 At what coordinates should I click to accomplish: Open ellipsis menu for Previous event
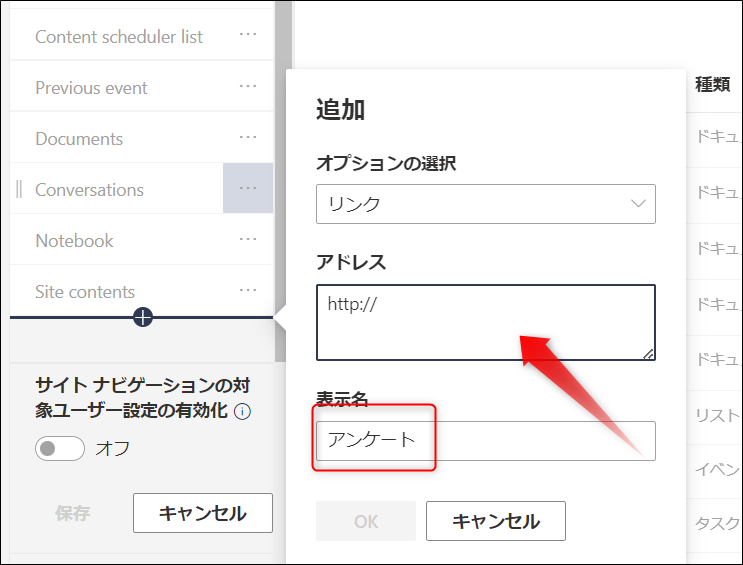248,86
